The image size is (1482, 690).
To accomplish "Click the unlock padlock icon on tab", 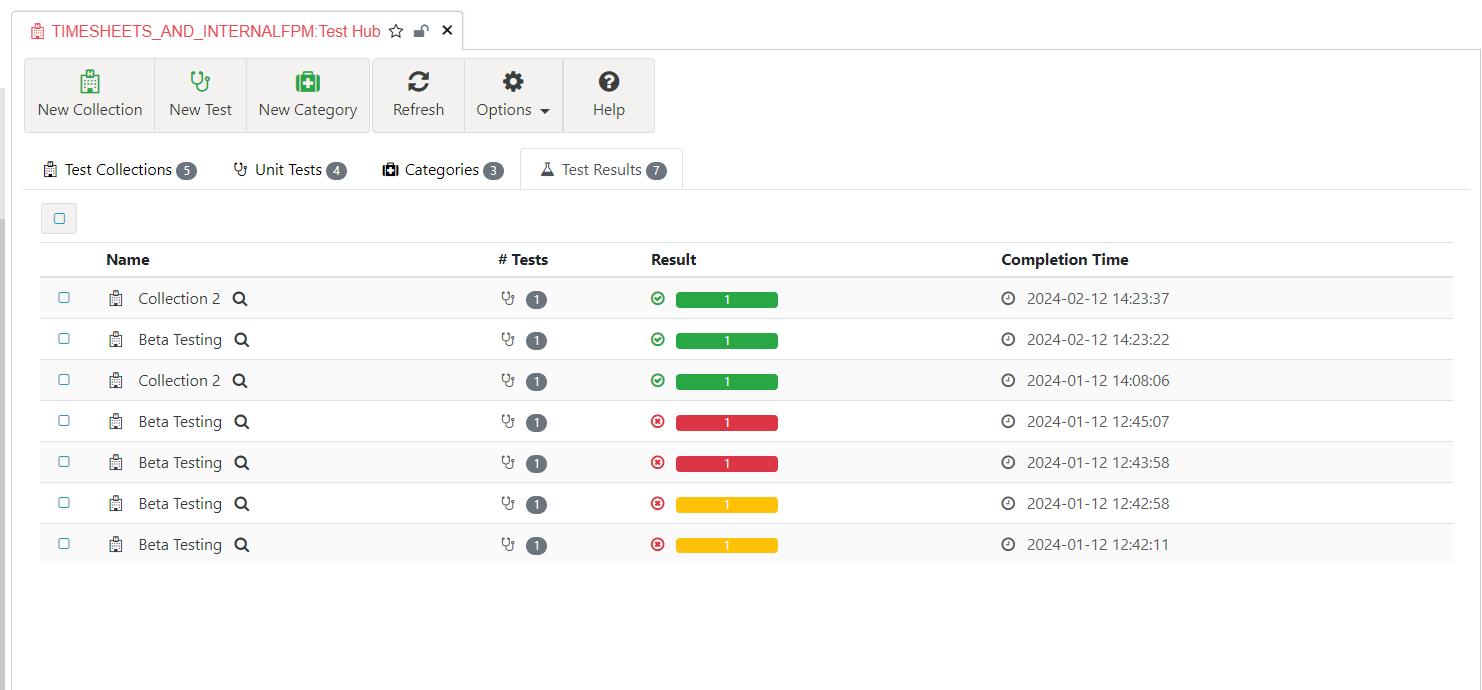I will [x=421, y=31].
